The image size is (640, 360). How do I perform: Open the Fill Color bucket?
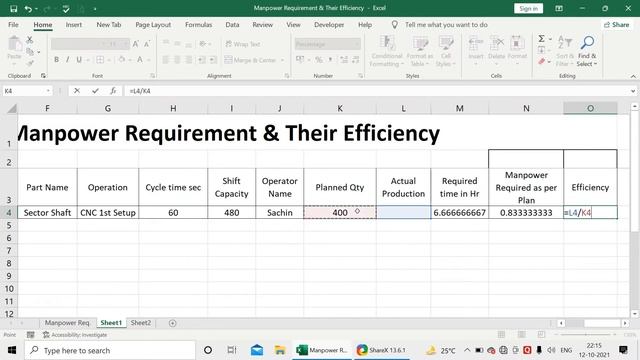[122, 60]
